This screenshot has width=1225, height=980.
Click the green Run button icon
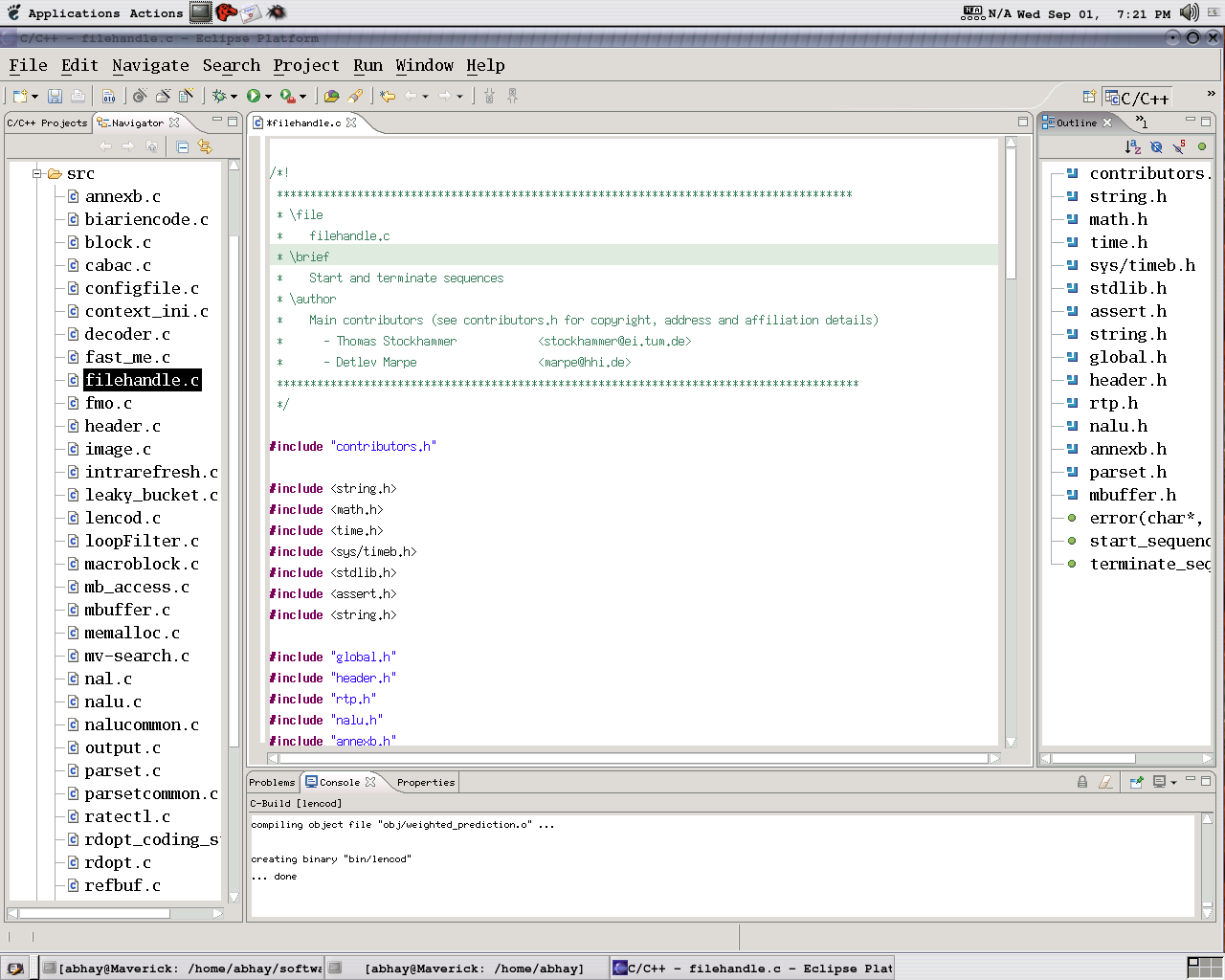tap(254, 96)
